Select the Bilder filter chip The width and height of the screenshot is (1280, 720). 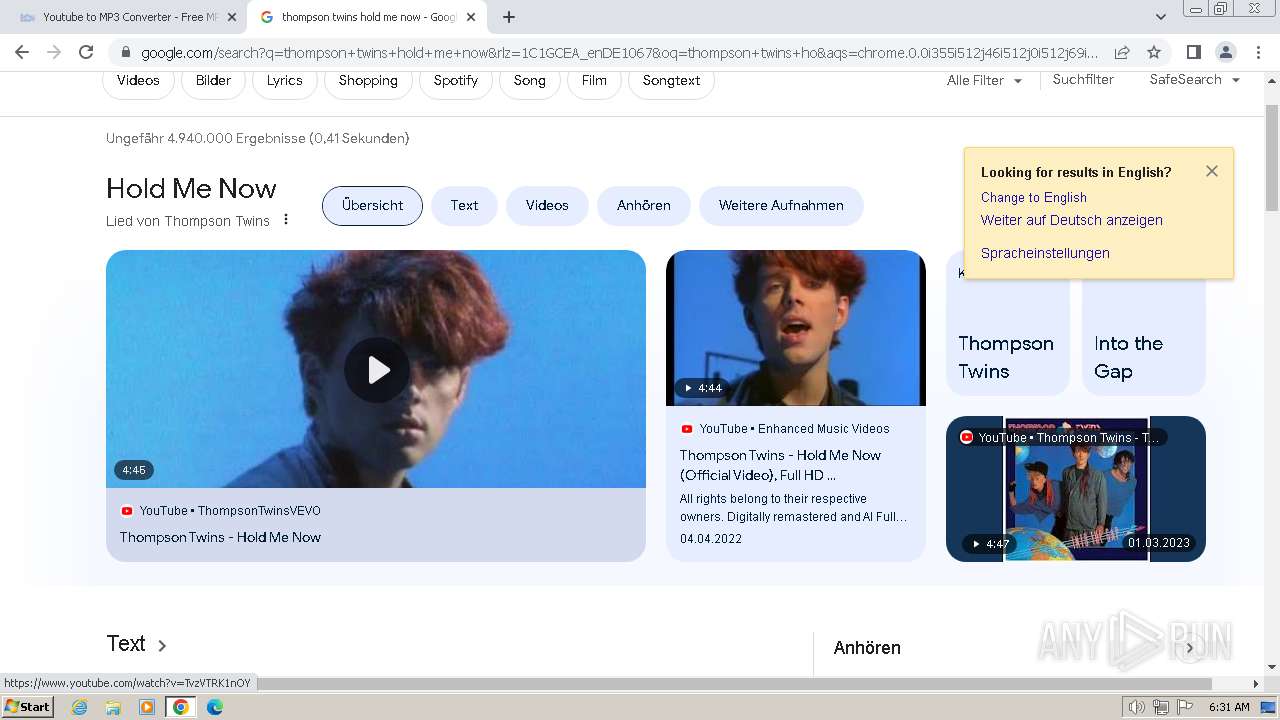213,80
